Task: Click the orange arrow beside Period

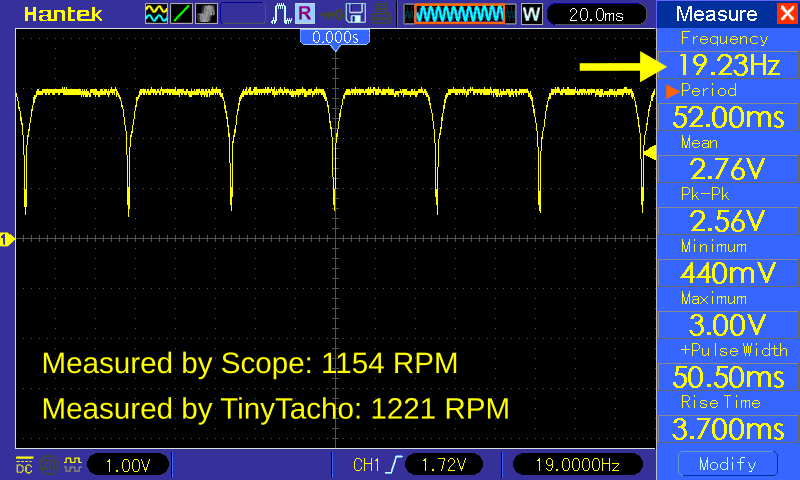Action: coord(672,91)
